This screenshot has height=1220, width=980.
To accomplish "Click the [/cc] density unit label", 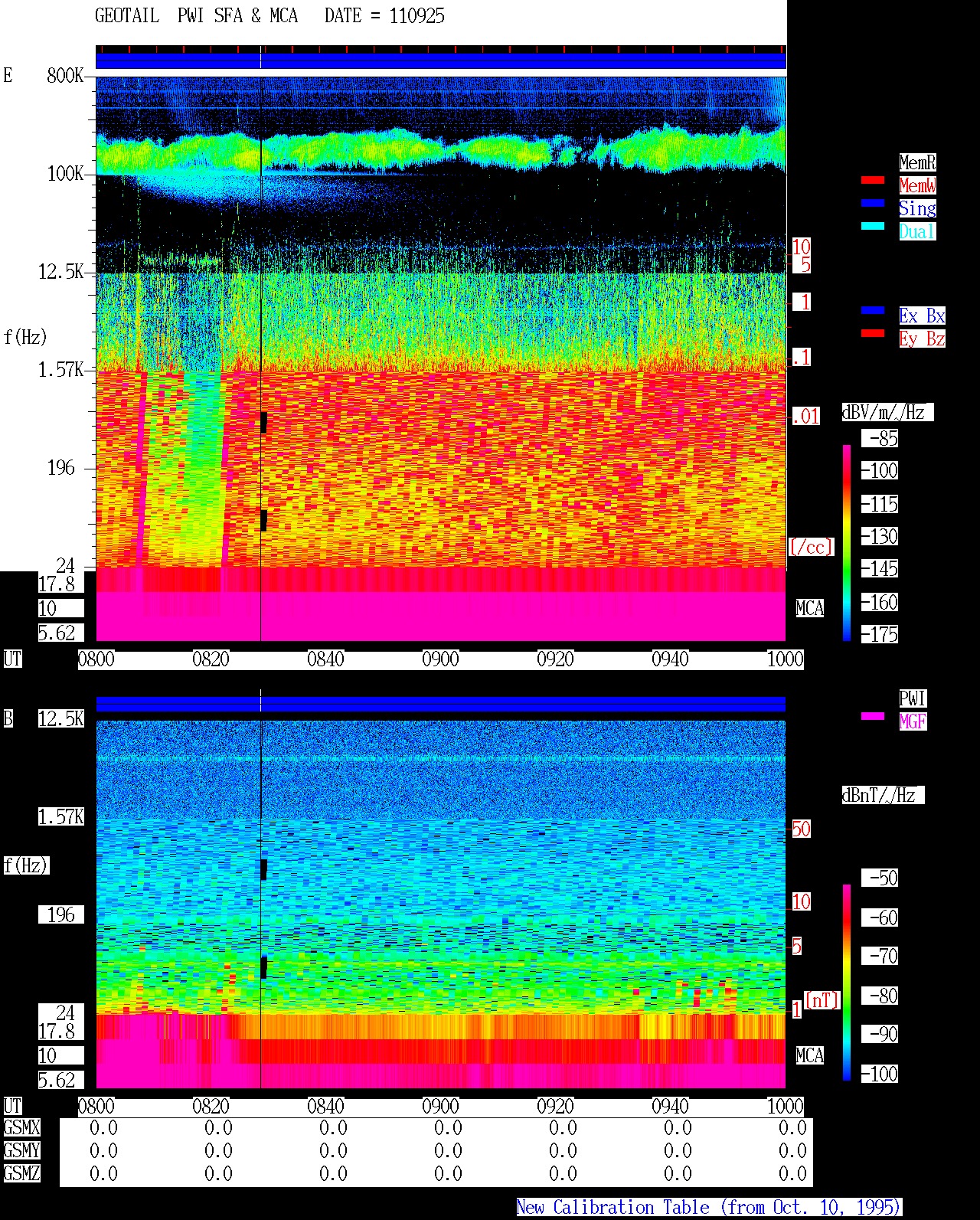I will pos(811,547).
